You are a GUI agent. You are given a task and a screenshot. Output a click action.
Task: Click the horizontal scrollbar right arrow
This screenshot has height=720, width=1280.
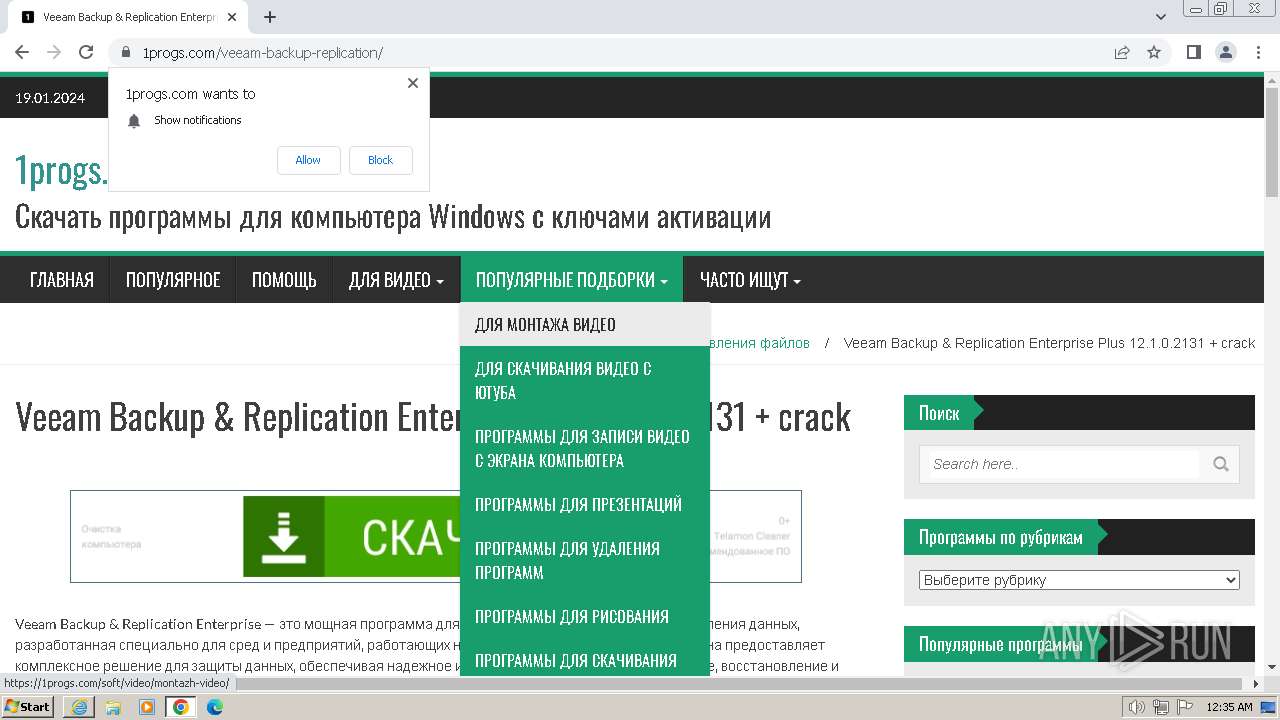1257,684
